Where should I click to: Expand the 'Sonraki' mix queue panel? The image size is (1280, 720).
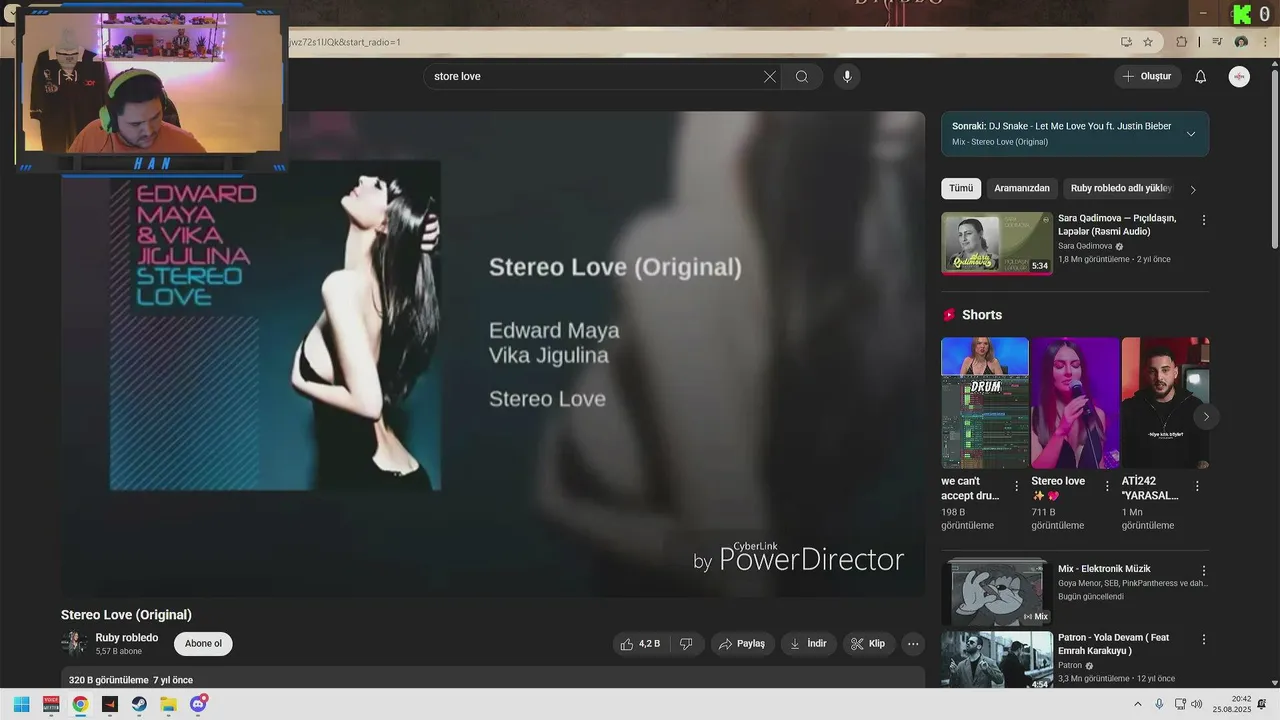pos(1191,134)
